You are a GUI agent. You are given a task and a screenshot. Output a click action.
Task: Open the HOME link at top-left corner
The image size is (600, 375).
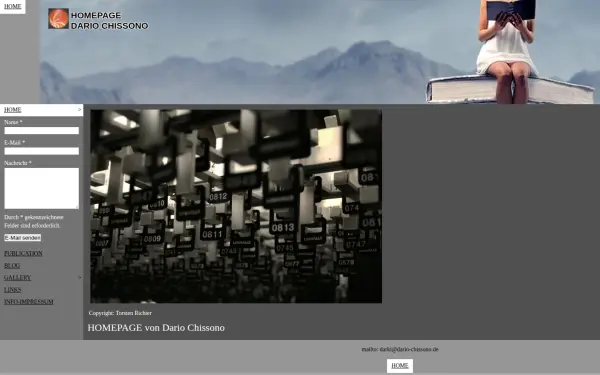pyautogui.click(x=13, y=7)
